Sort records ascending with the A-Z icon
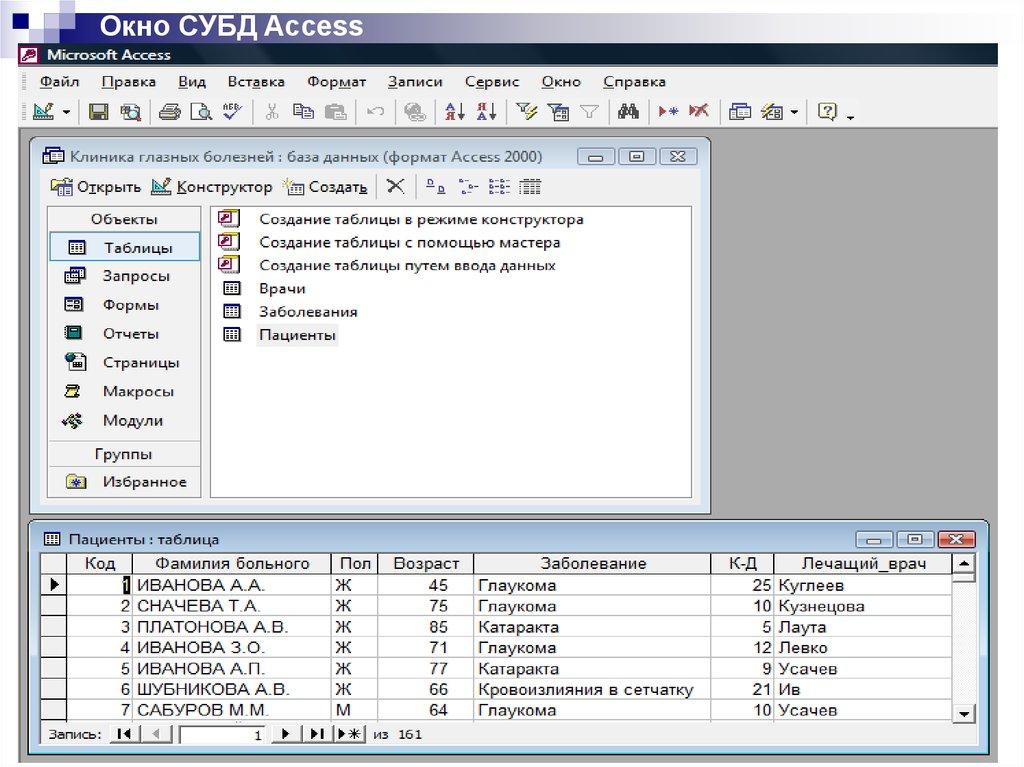 point(454,112)
